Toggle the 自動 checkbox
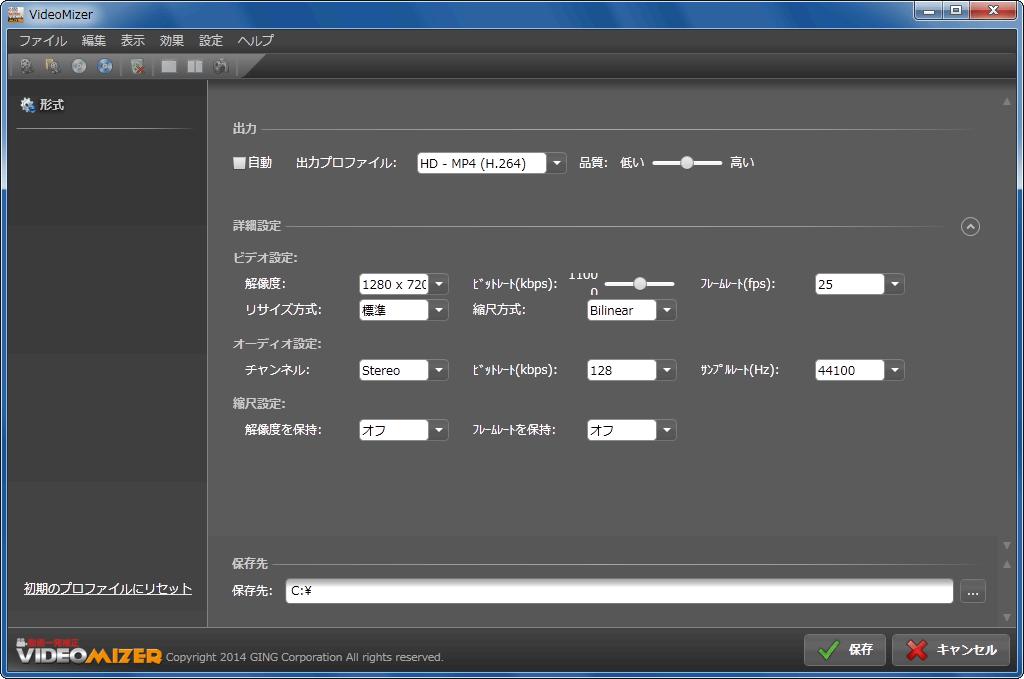The height and width of the screenshot is (679, 1024). (x=239, y=163)
